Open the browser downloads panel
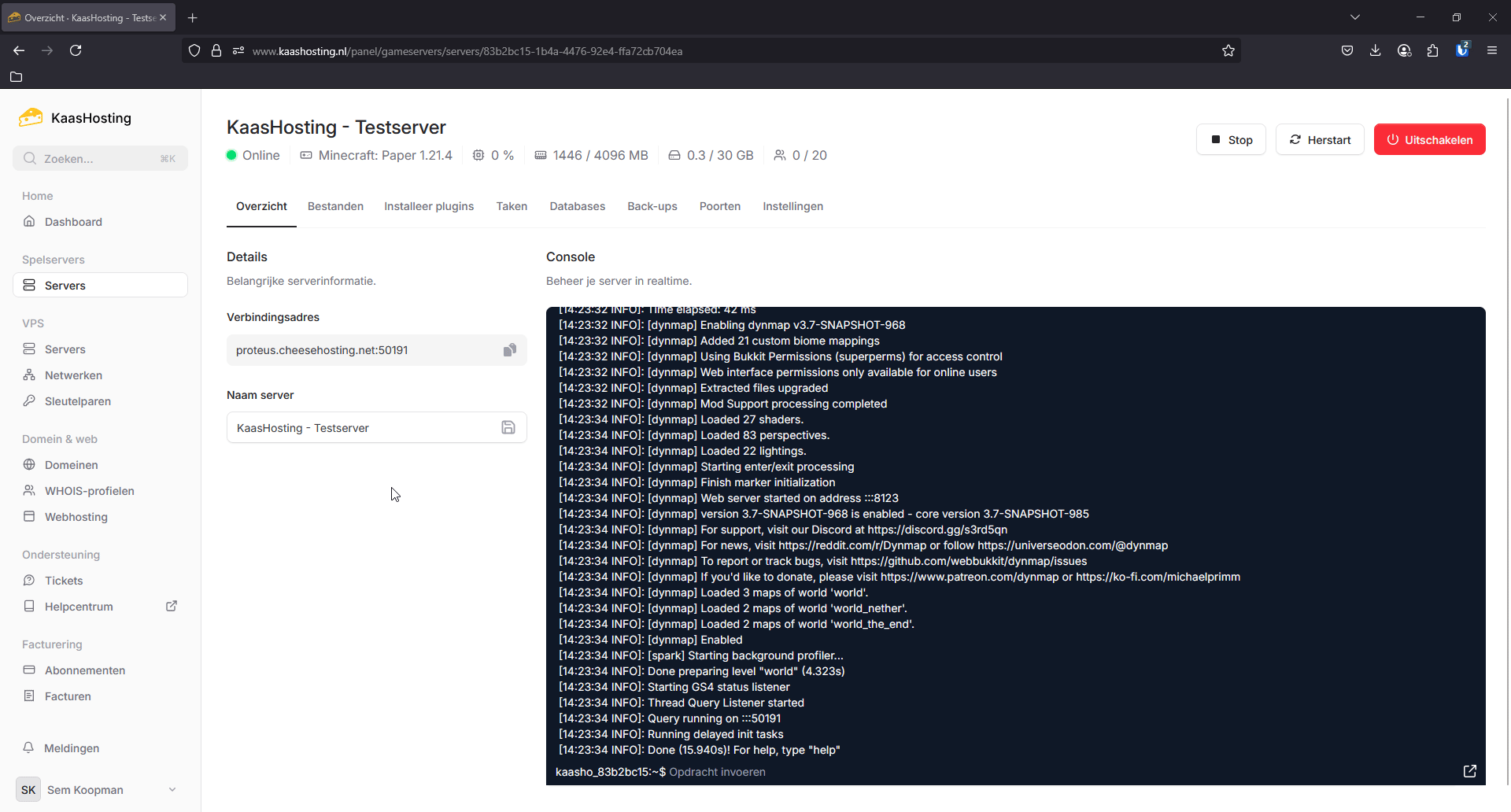Image resolution: width=1511 pixels, height=812 pixels. (1375, 50)
